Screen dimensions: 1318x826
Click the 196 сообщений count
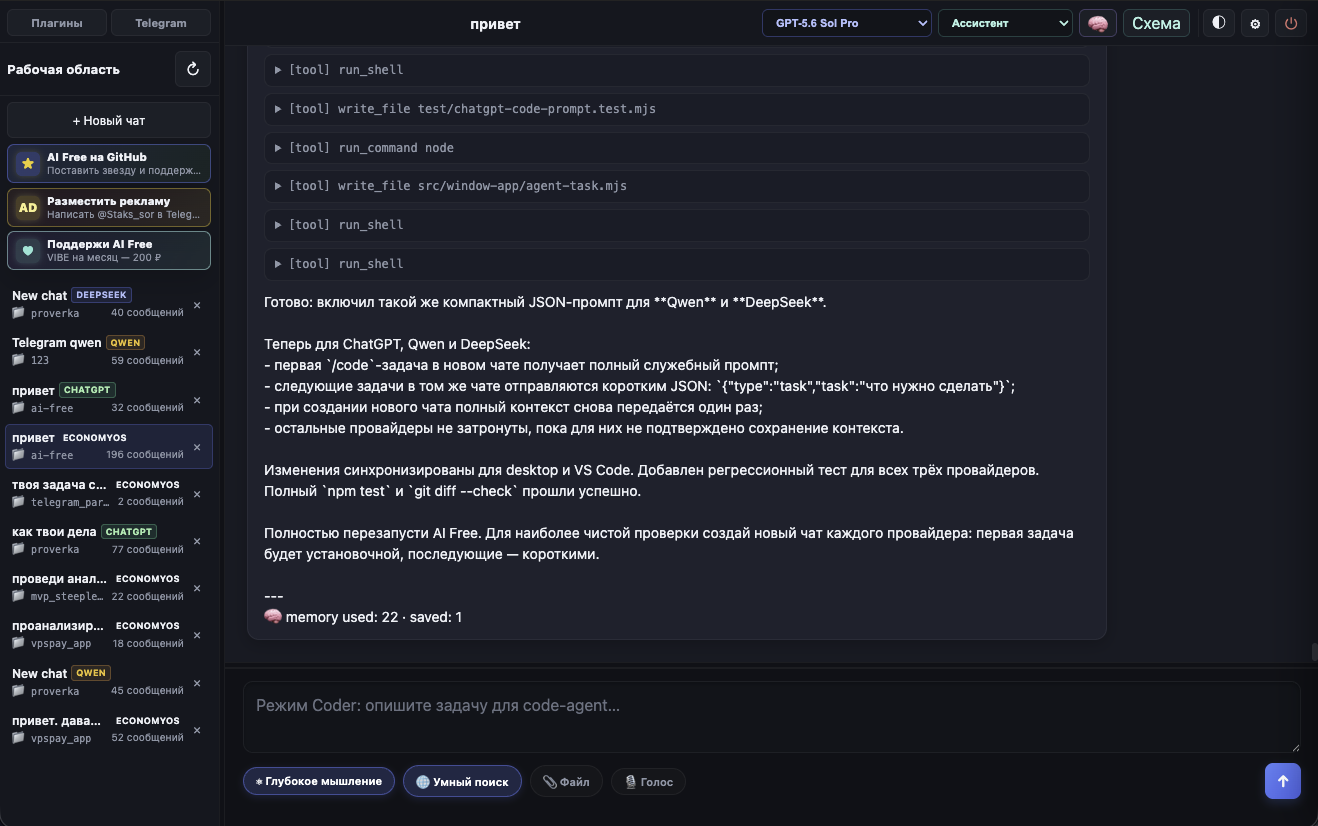pos(145,455)
